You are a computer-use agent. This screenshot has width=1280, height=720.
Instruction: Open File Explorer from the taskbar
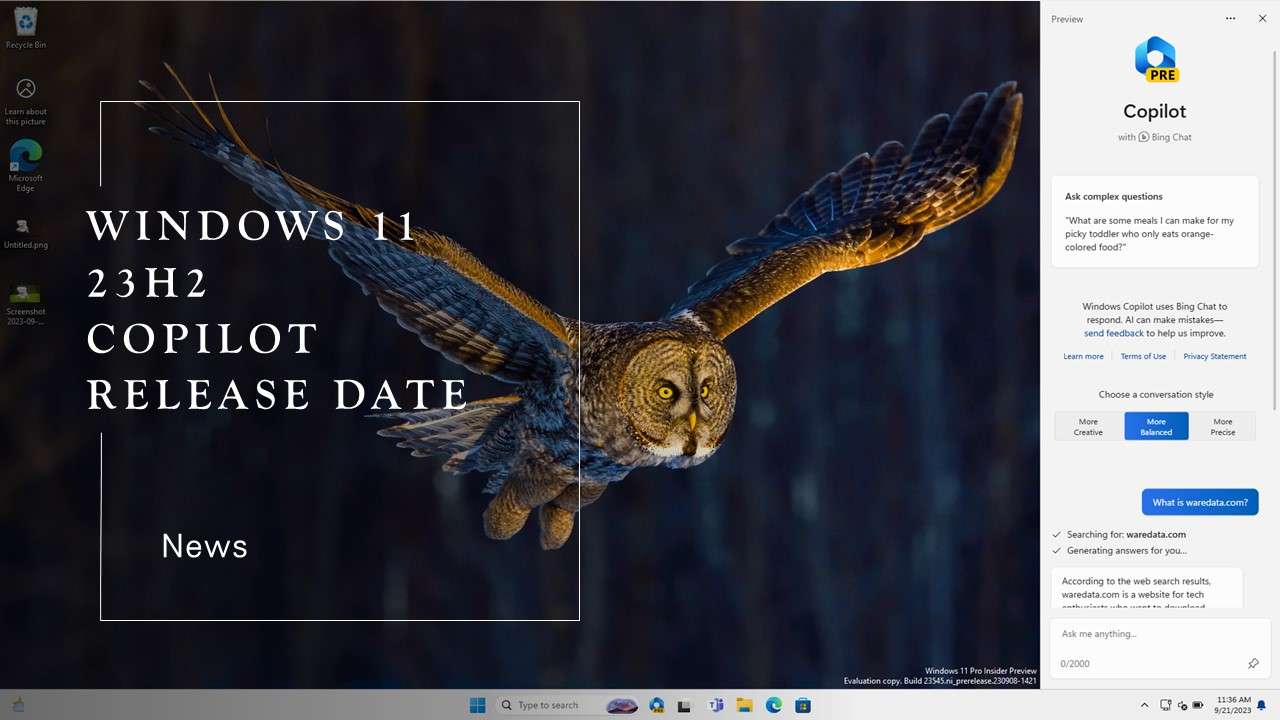[x=744, y=705]
